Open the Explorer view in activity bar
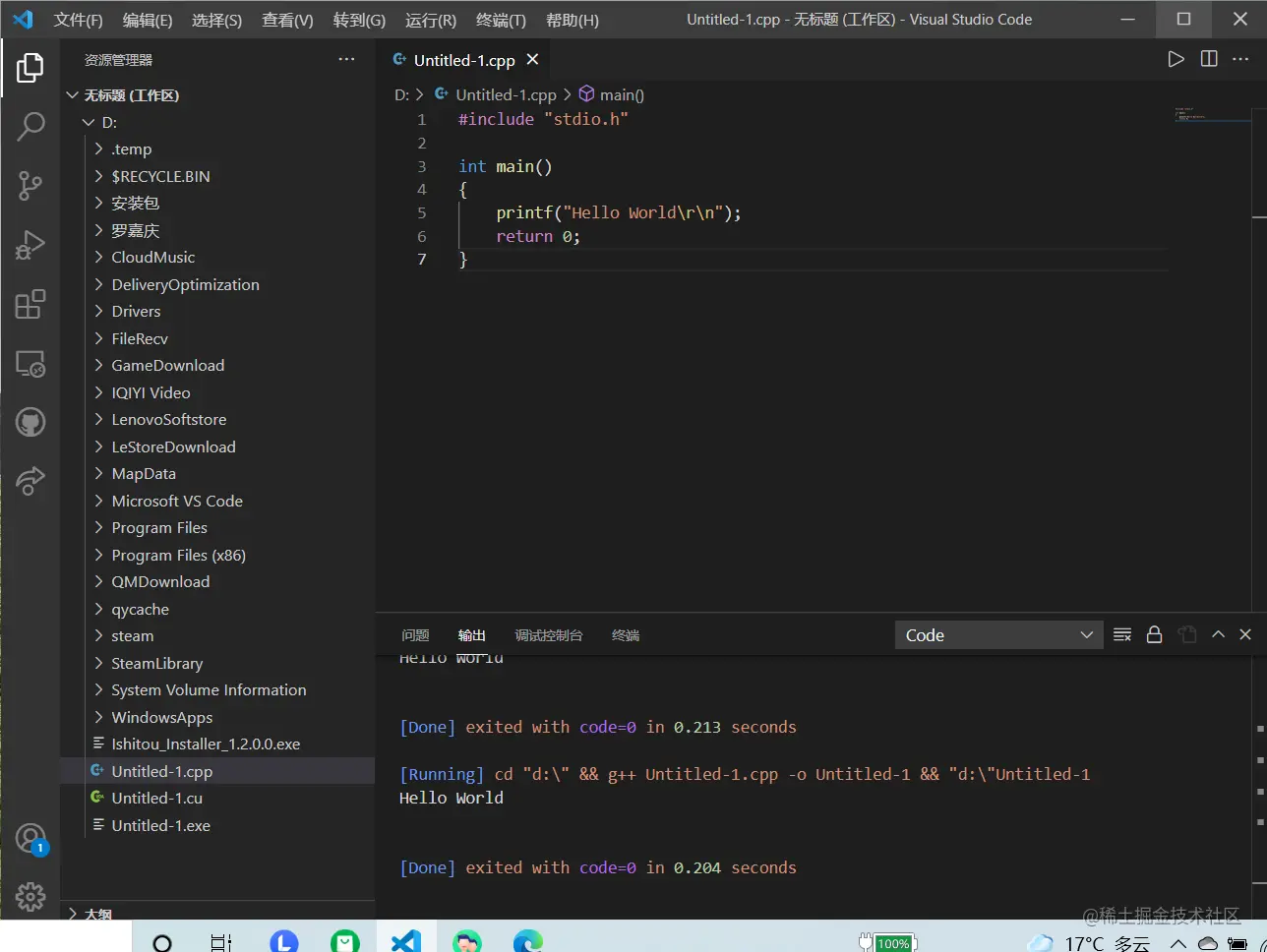 point(30,68)
